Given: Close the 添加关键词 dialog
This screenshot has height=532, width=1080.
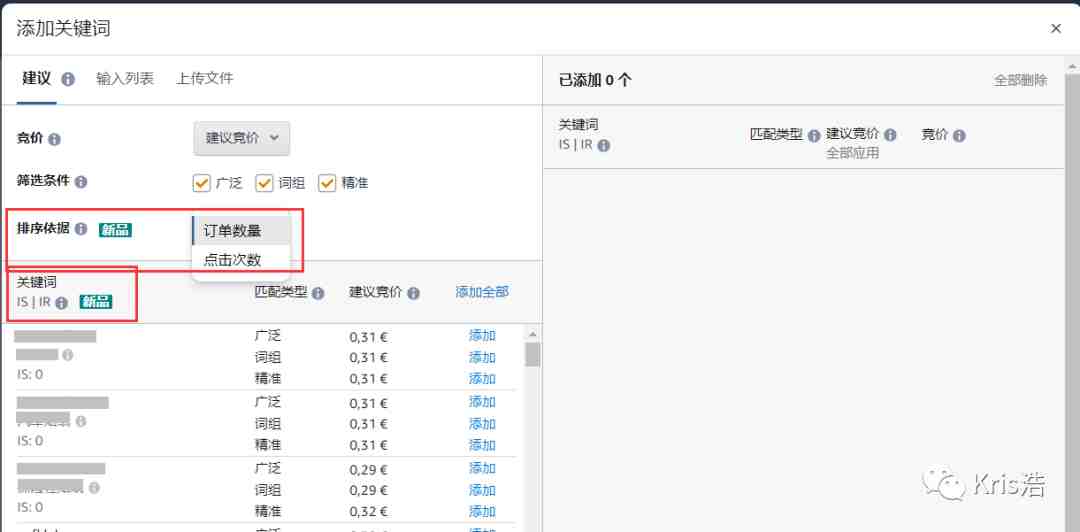Looking at the screenshot, I should (x=1055, y=28).
